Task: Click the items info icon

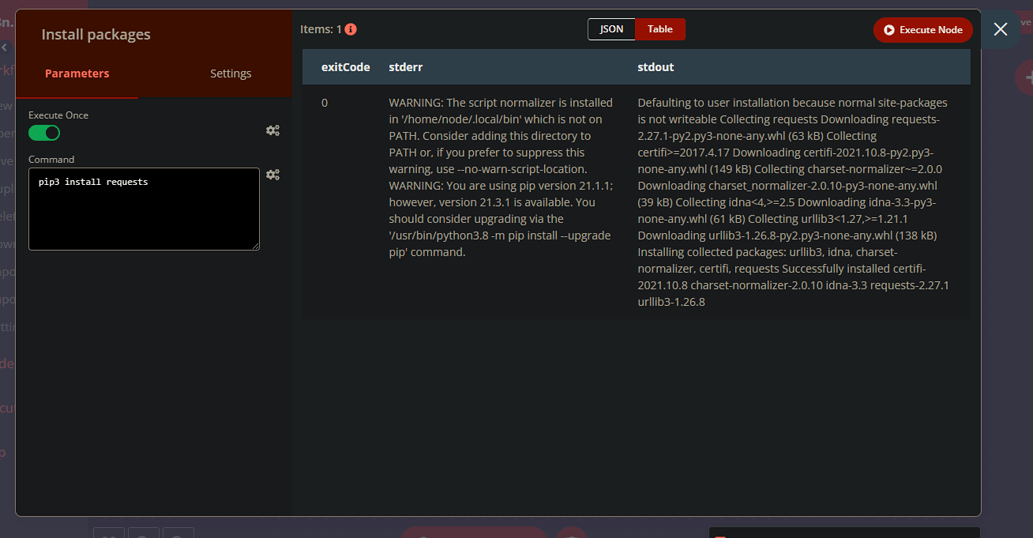Action: pyautogui.click(x=350, y=29)
